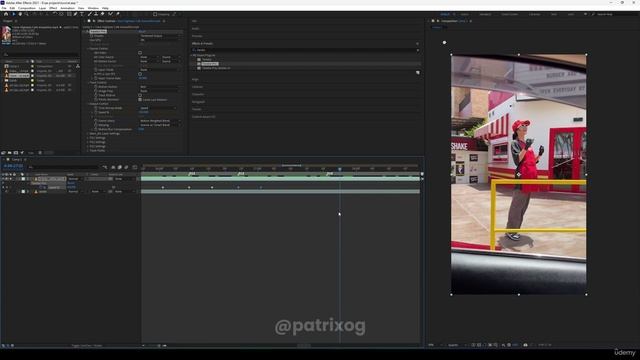Click Interpret Footage icon in Project panel
The height and width of the screenshot is (360, 640).
click(x=3, y=153)
